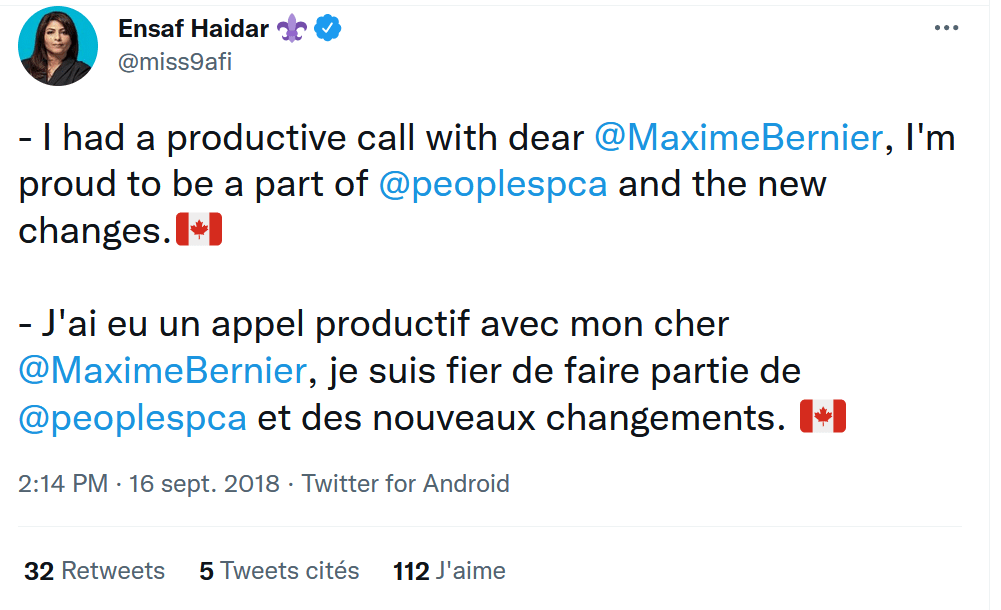Open the @miss9afi handle link
The image size is (1001, 610).
[175, 61]
